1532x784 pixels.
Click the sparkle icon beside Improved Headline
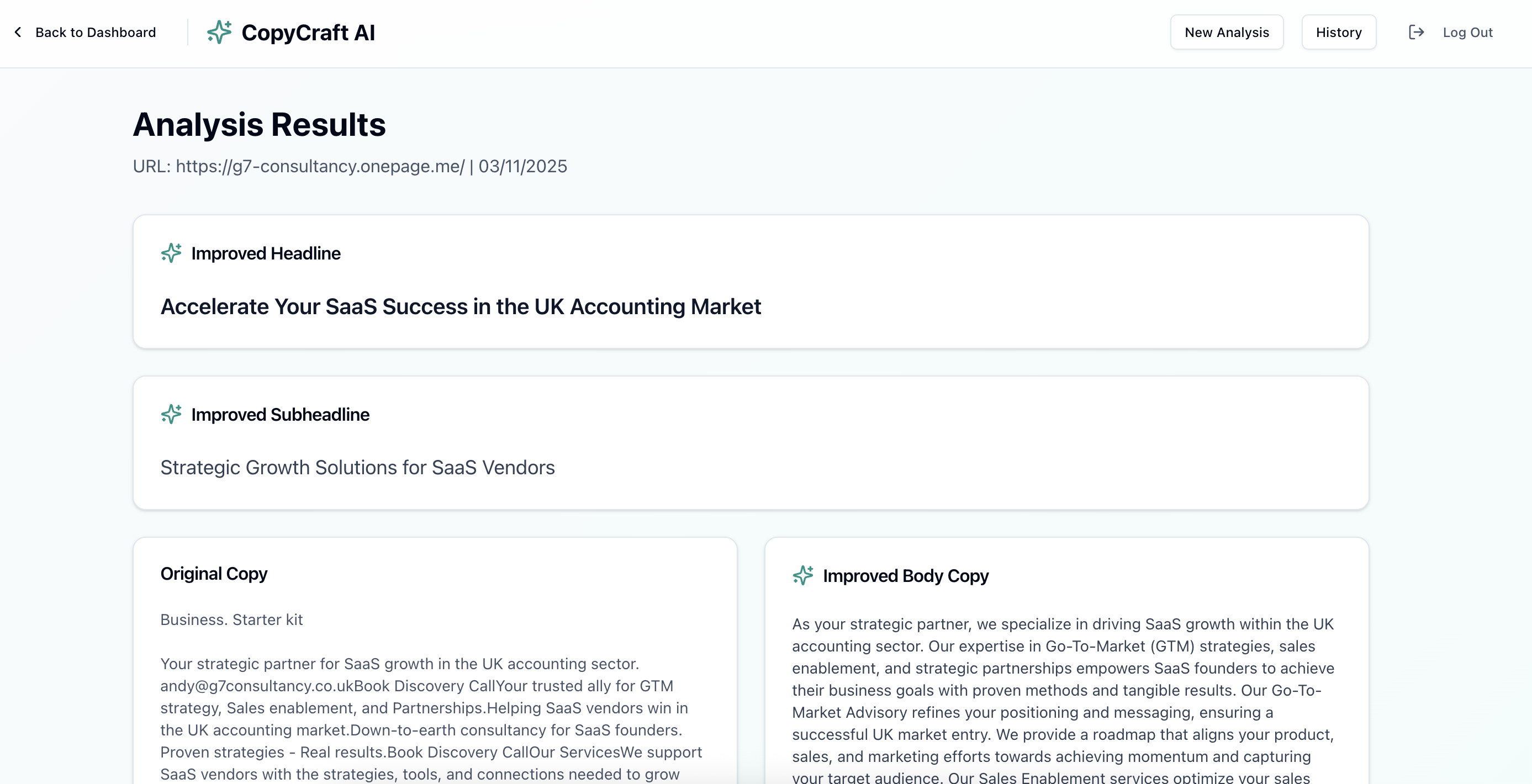(x=171, y=253)
